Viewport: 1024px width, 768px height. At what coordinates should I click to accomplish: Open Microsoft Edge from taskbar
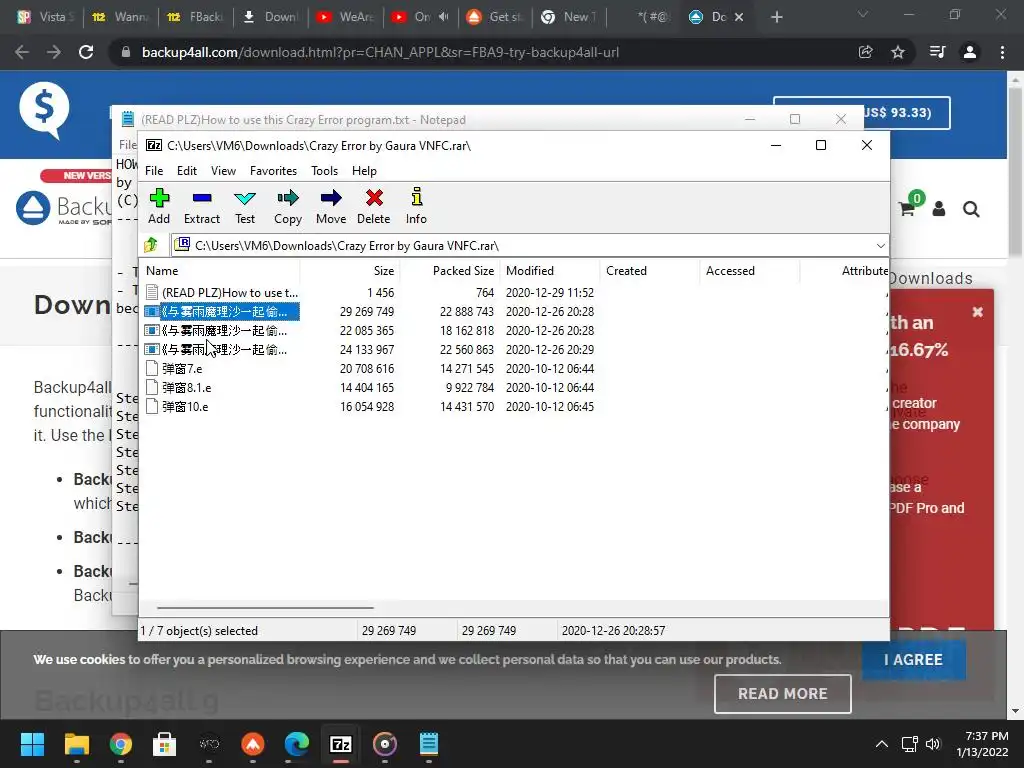[296, 744]
